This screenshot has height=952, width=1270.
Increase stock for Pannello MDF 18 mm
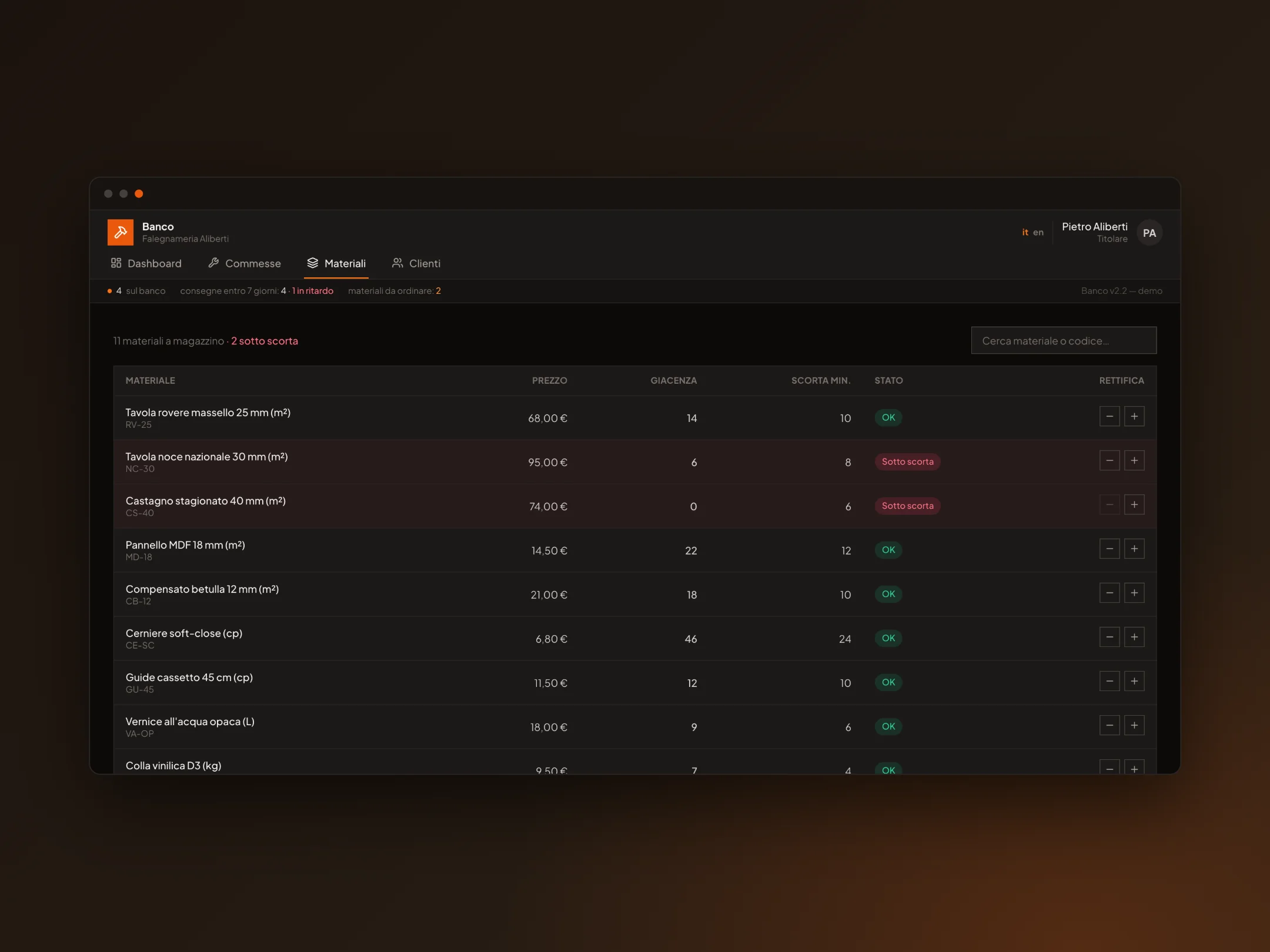coord(1134,549)
